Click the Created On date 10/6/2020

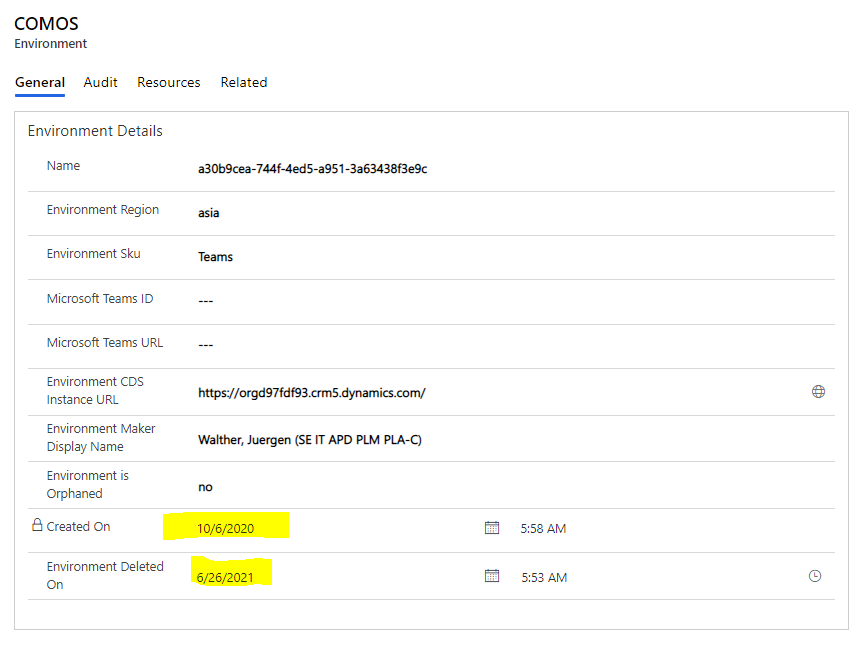(225, 529)
